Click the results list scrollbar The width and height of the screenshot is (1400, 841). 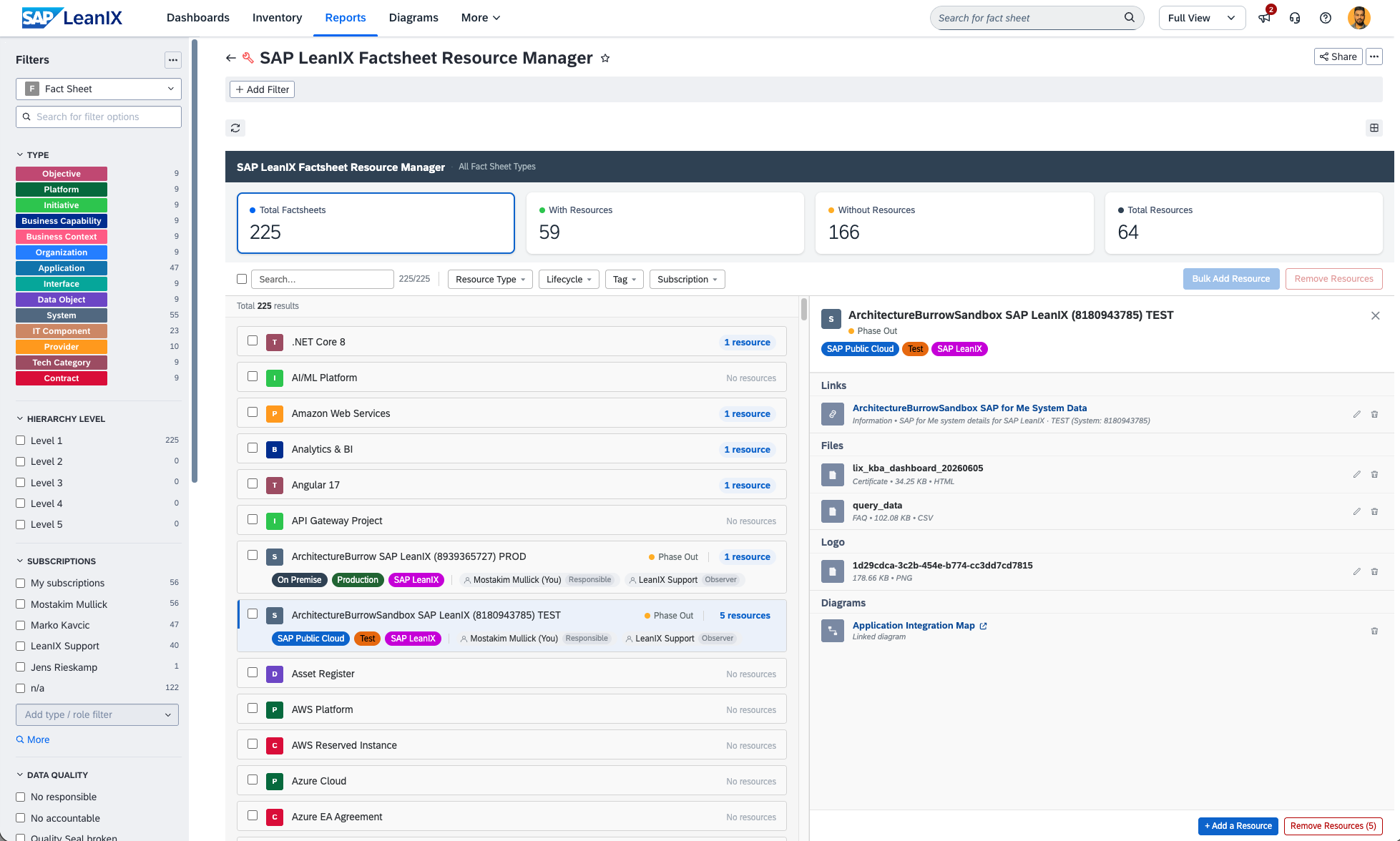pyautogui.click(x=804, y=309)
